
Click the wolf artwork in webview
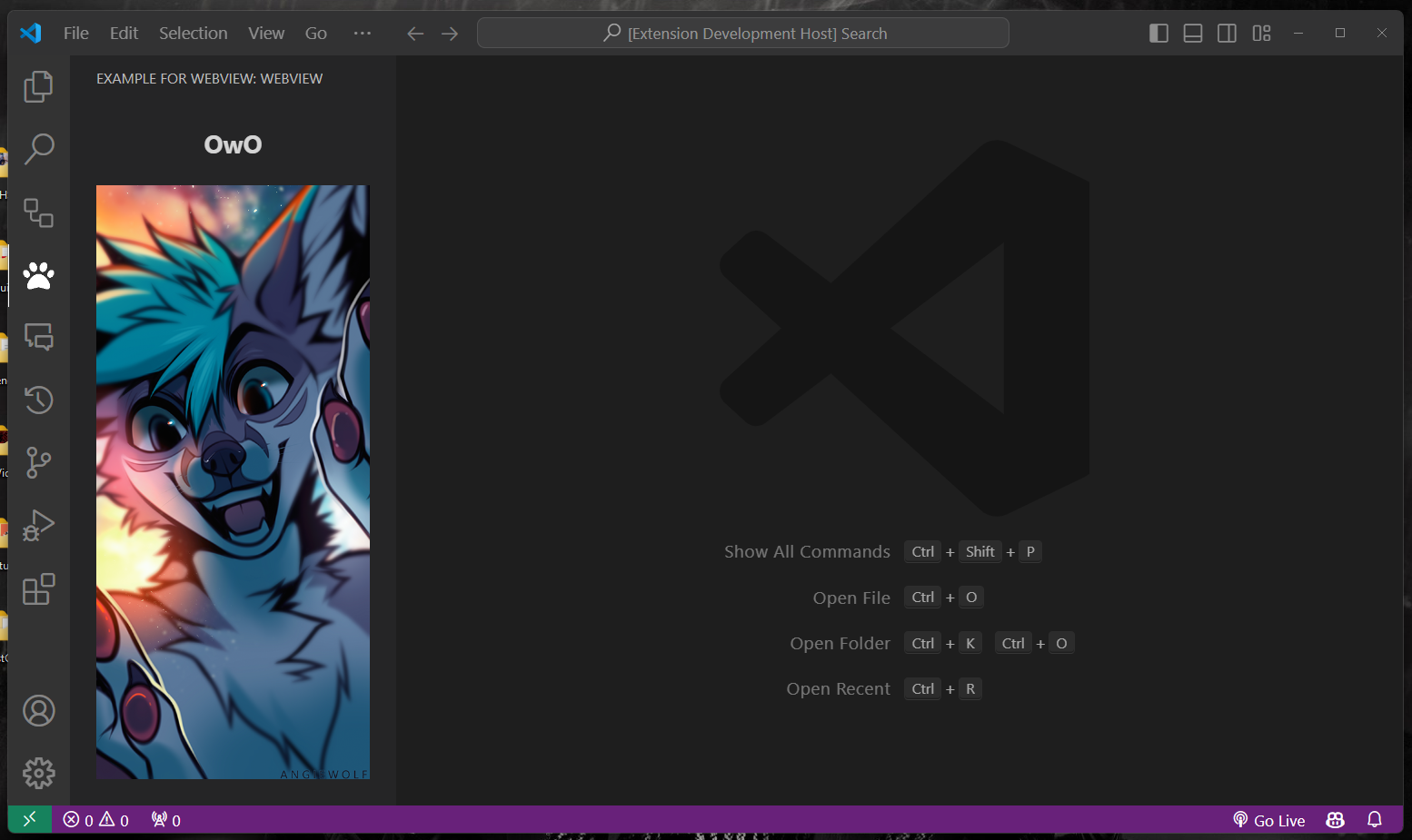point(233,482)
